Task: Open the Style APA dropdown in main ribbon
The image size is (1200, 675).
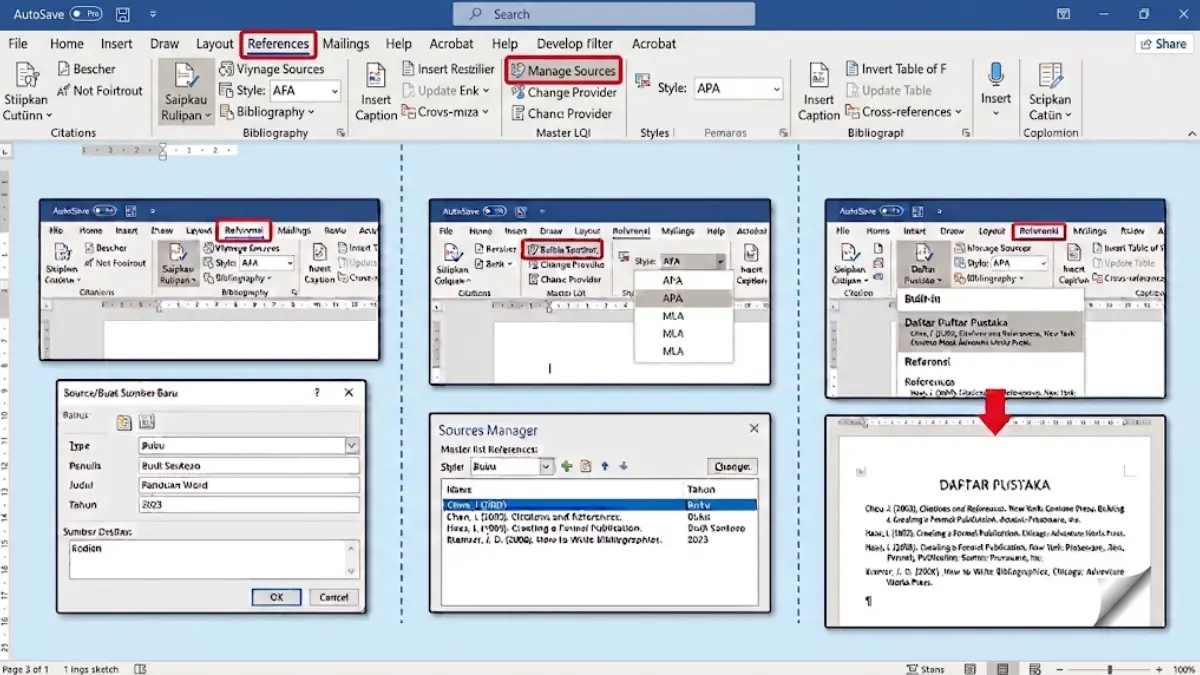Action: tap(776, 89)
